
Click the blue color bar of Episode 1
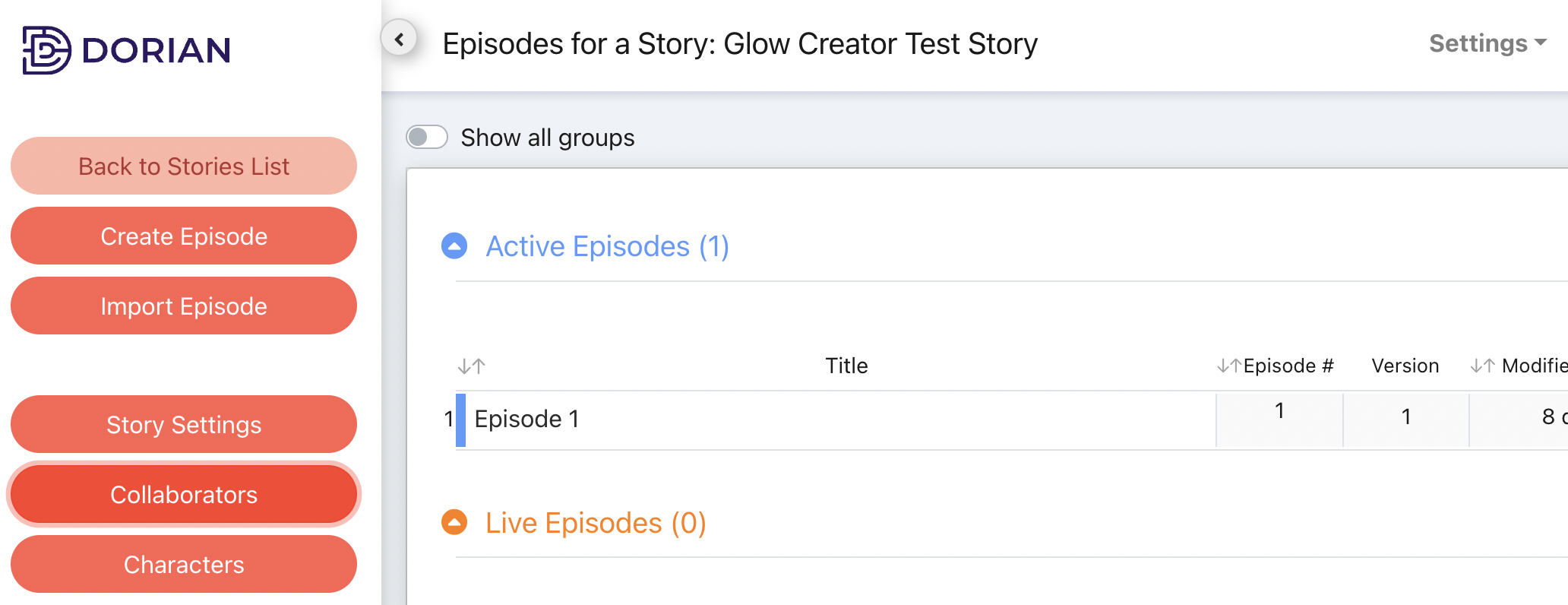[460, 420]
